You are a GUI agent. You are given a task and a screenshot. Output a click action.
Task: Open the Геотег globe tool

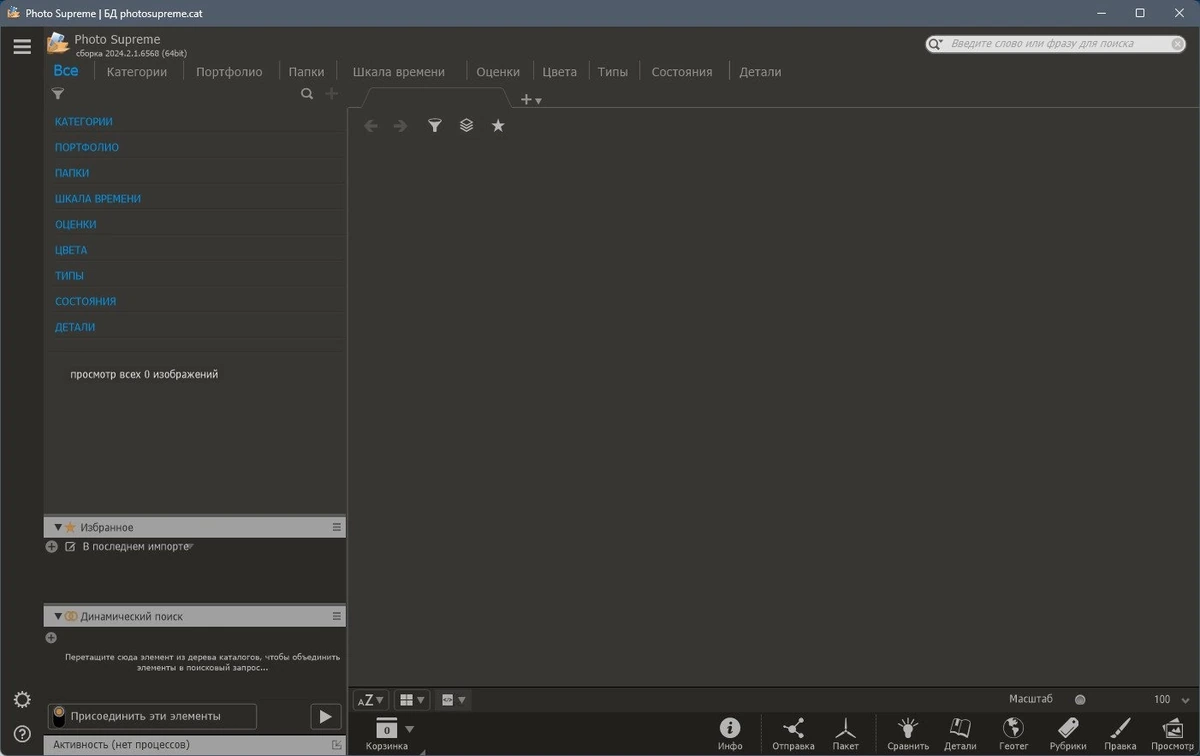pyautogui.click(x=1013, y=733)
